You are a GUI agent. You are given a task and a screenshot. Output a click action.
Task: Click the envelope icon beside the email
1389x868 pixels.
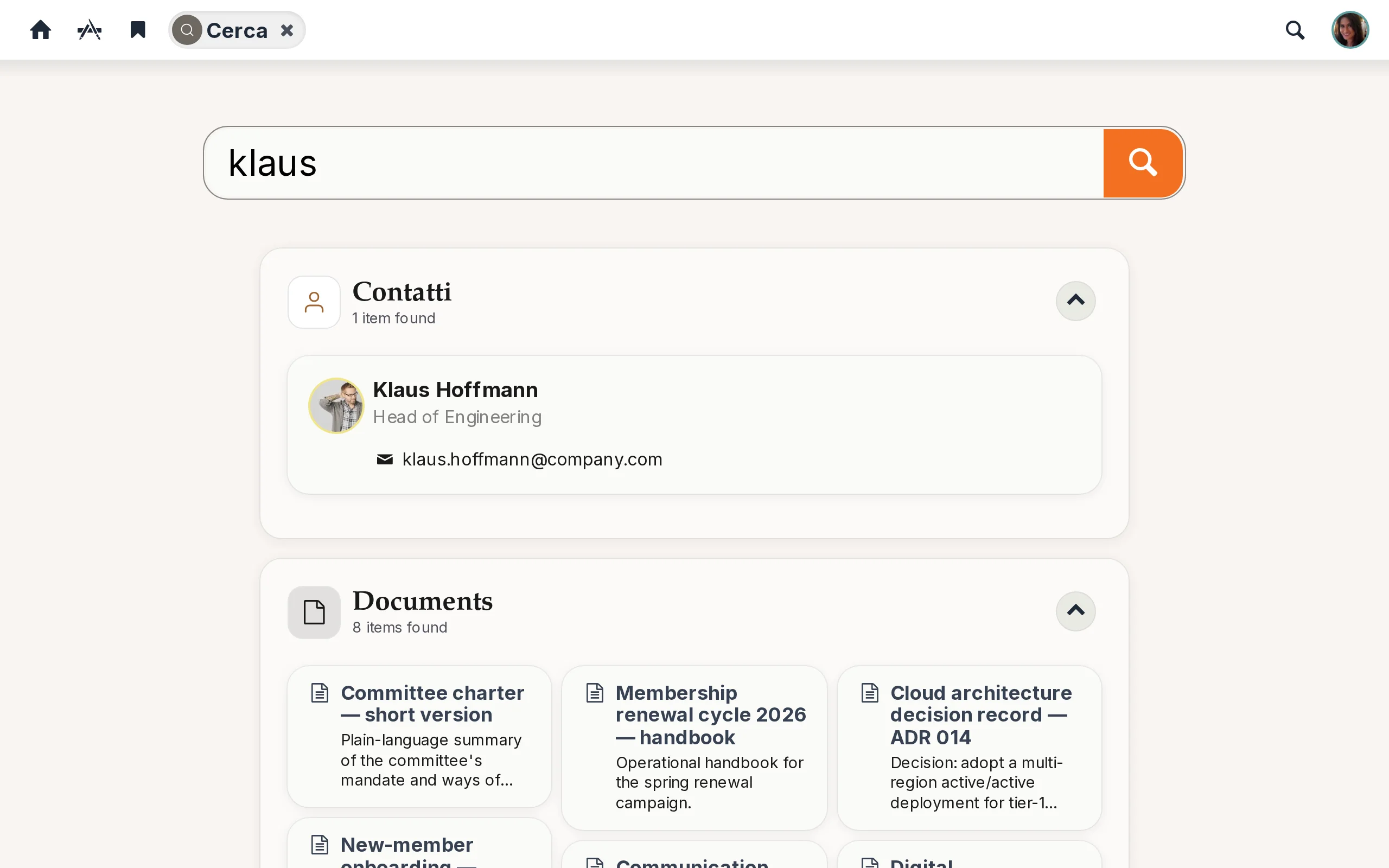385,459
